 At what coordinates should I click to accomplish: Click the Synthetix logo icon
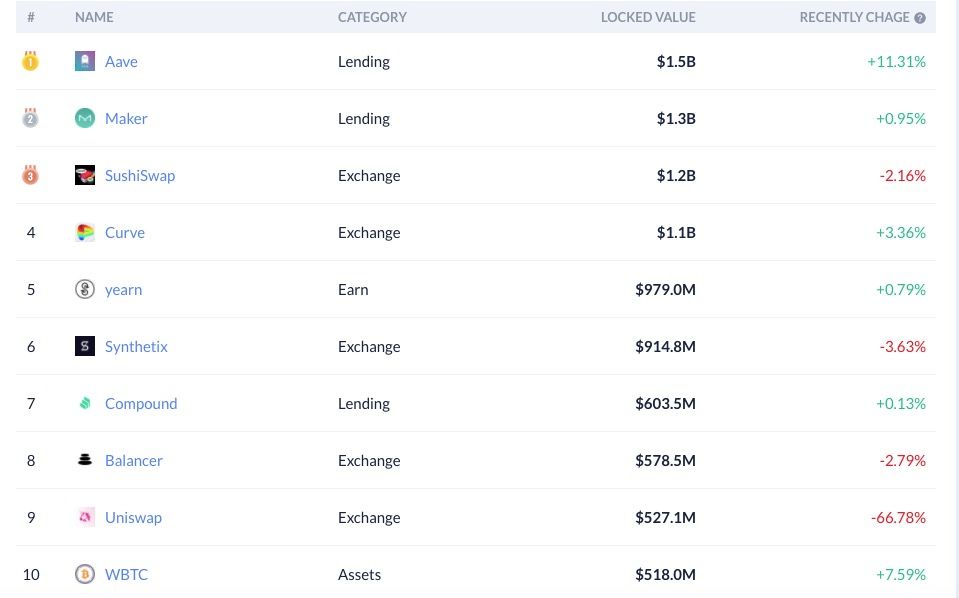tap(85, 346)
